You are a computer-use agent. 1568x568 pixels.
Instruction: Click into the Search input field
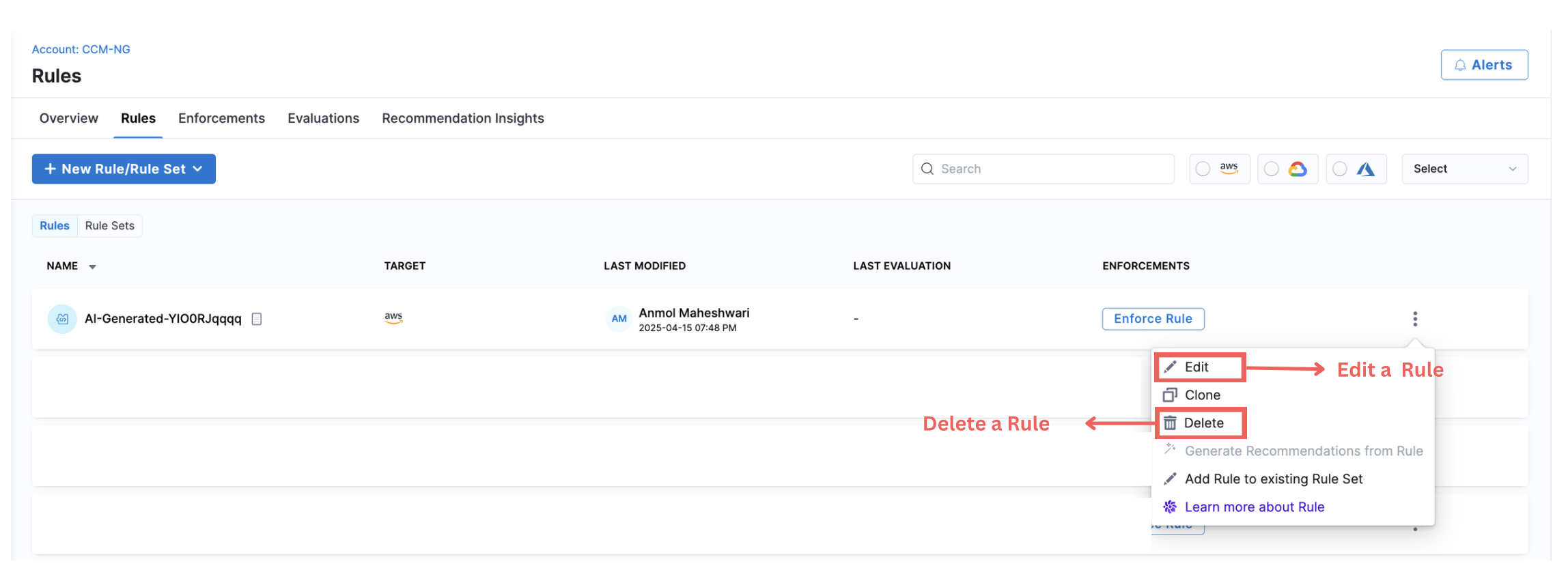[x=1052, y=169]
